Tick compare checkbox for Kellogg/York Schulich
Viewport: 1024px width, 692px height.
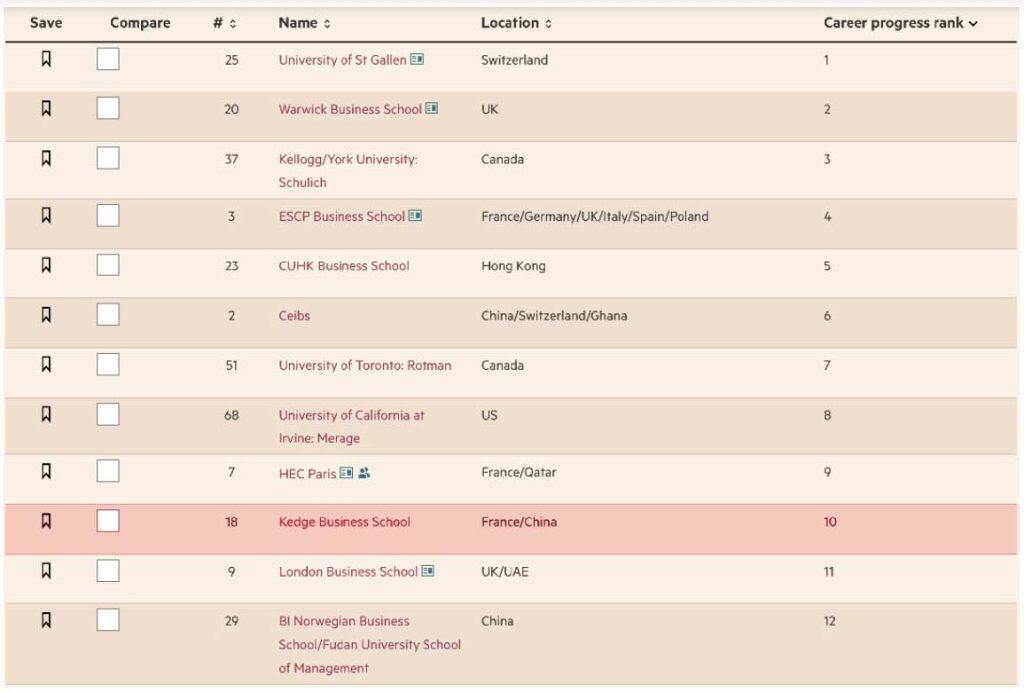click(108, 158)
